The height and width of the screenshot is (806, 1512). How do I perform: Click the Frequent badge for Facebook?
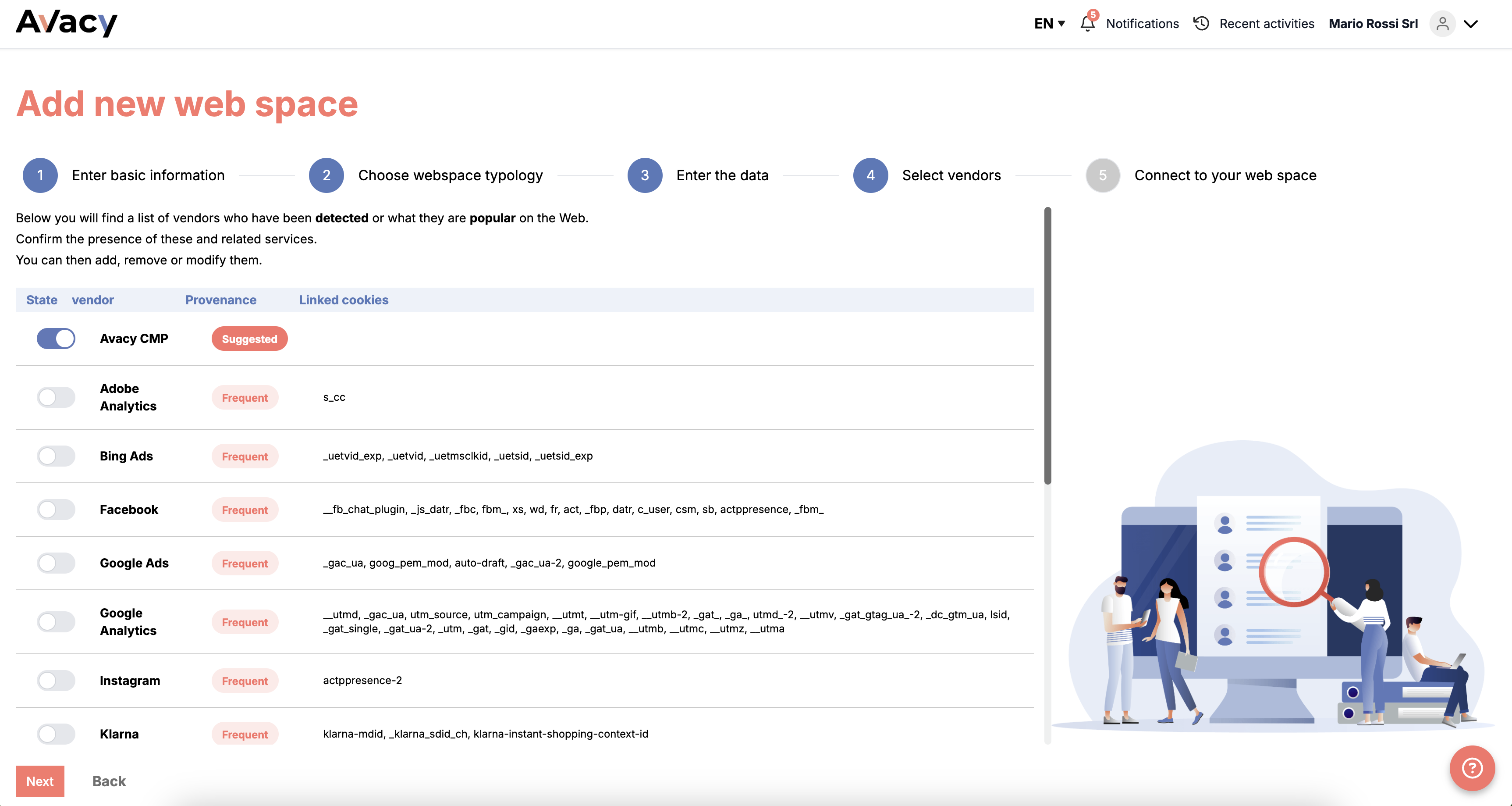(x=245, y=509)
